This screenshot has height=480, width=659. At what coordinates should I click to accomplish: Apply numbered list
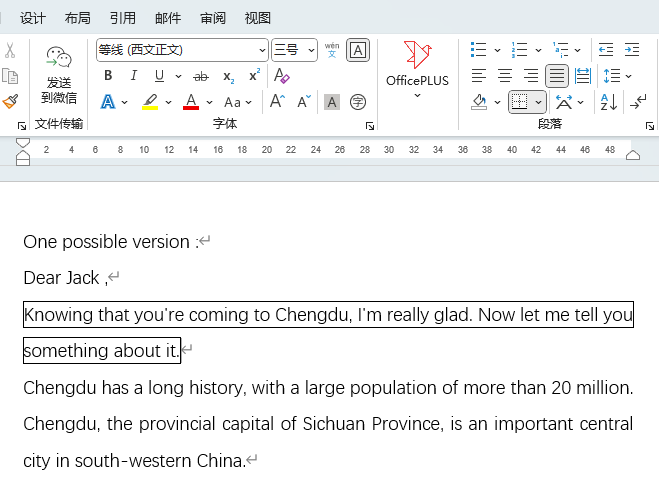pyautogui.click(x=519, y=50)
